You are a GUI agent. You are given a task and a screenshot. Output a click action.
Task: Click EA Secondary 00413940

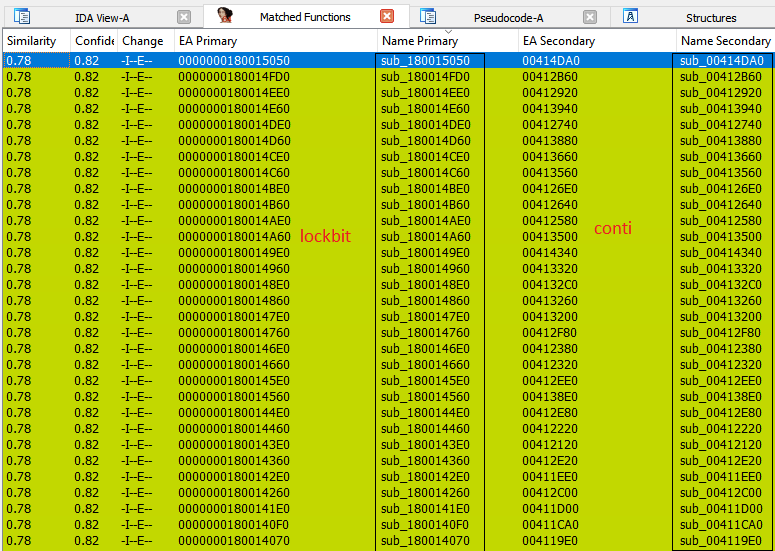(550, 109)
